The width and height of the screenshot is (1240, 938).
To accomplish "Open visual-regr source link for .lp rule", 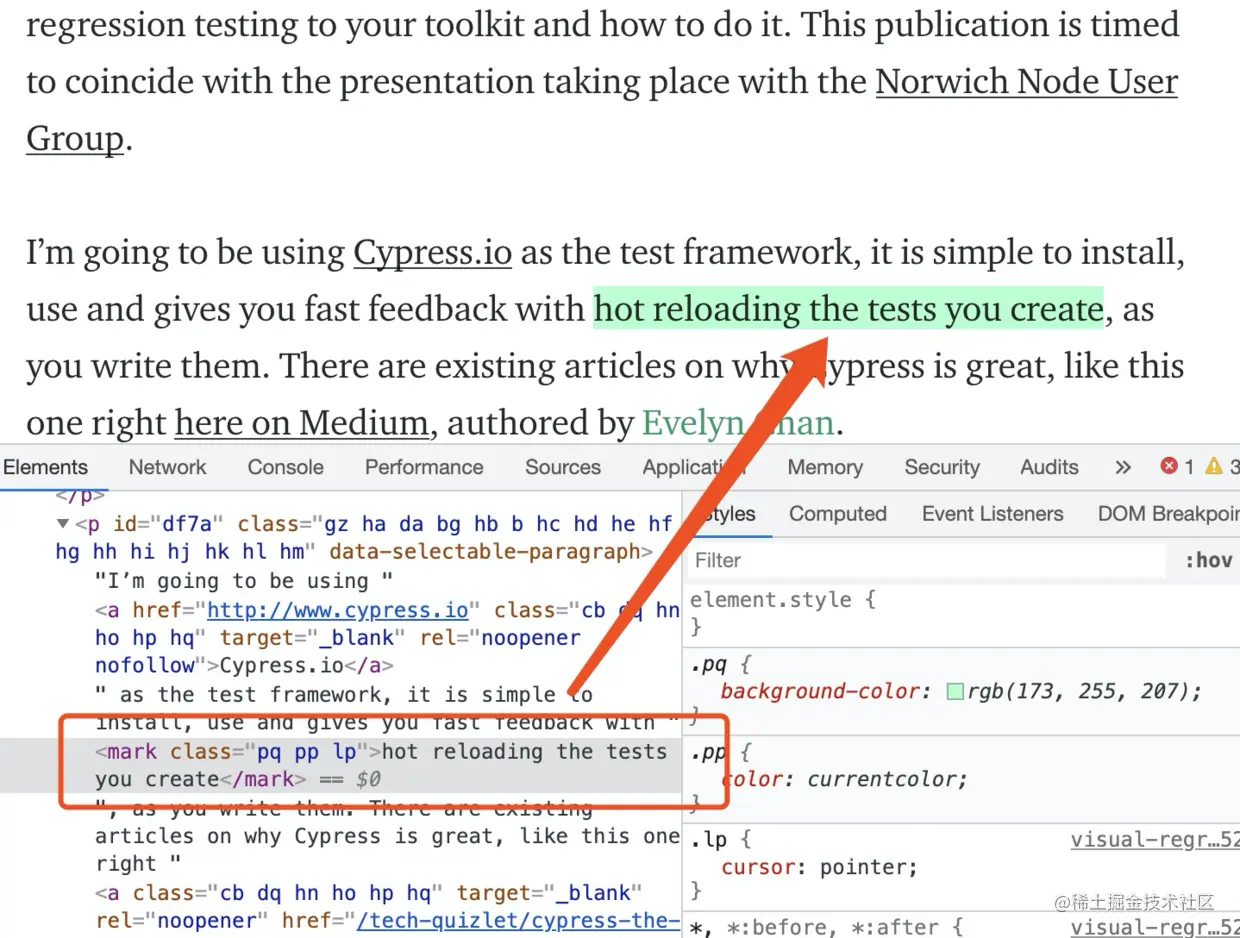I will (x=1154, y=840).
